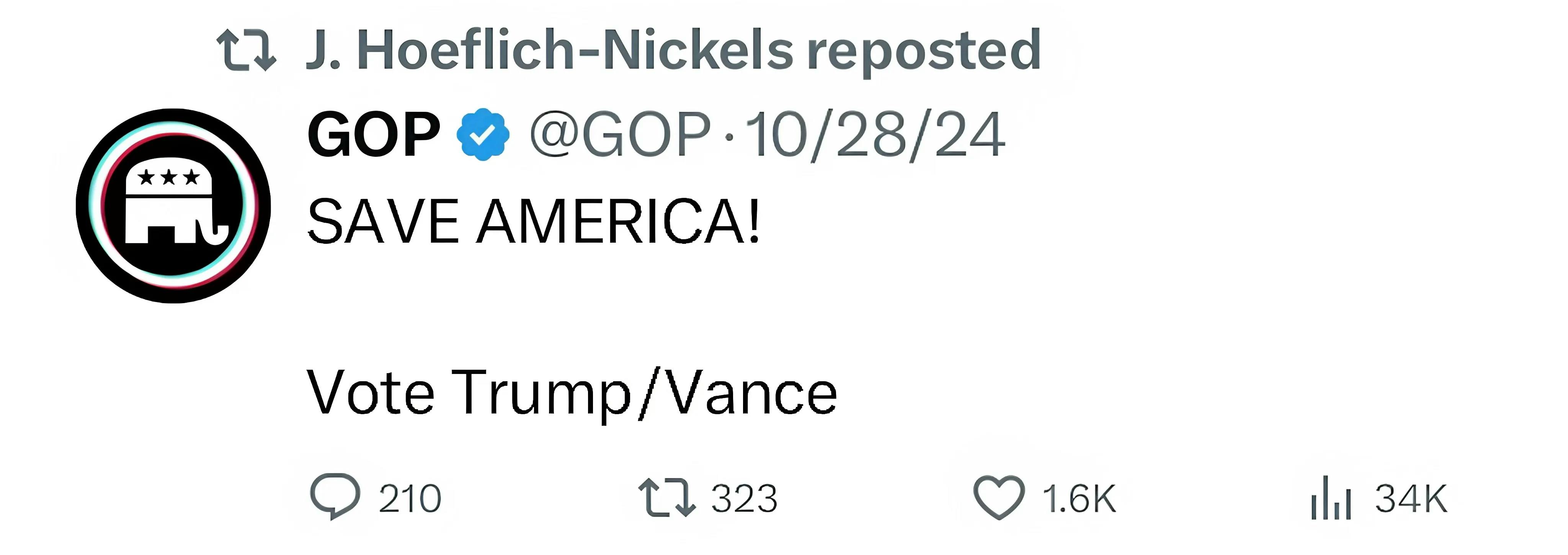The image size is (1568, 555).
Task: Click the "Vote Trump/Vance" text line
Action: coord(572,392)
